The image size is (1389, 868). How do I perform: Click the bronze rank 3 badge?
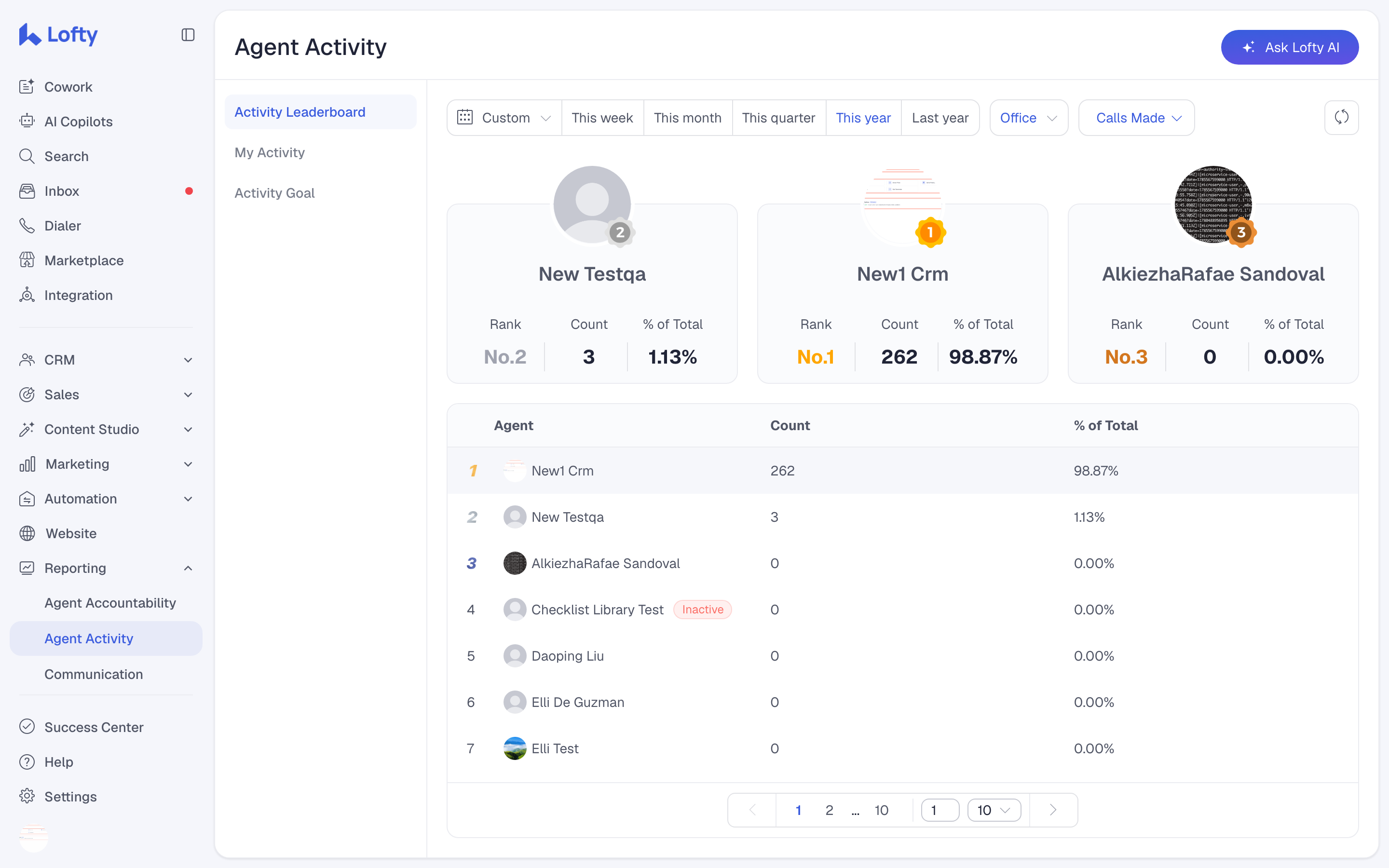pos(1241,232)
